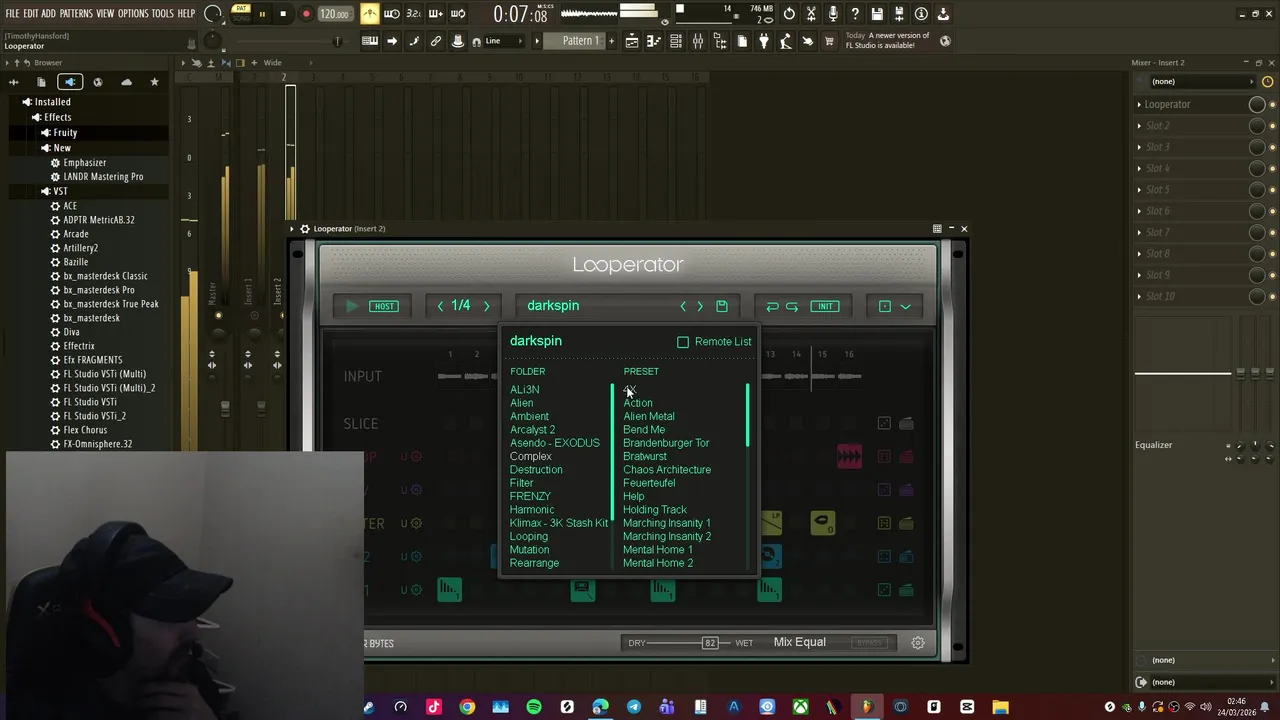Arm the record button
The width and height of the screenshot is (1280, 720).
(306, 14)
